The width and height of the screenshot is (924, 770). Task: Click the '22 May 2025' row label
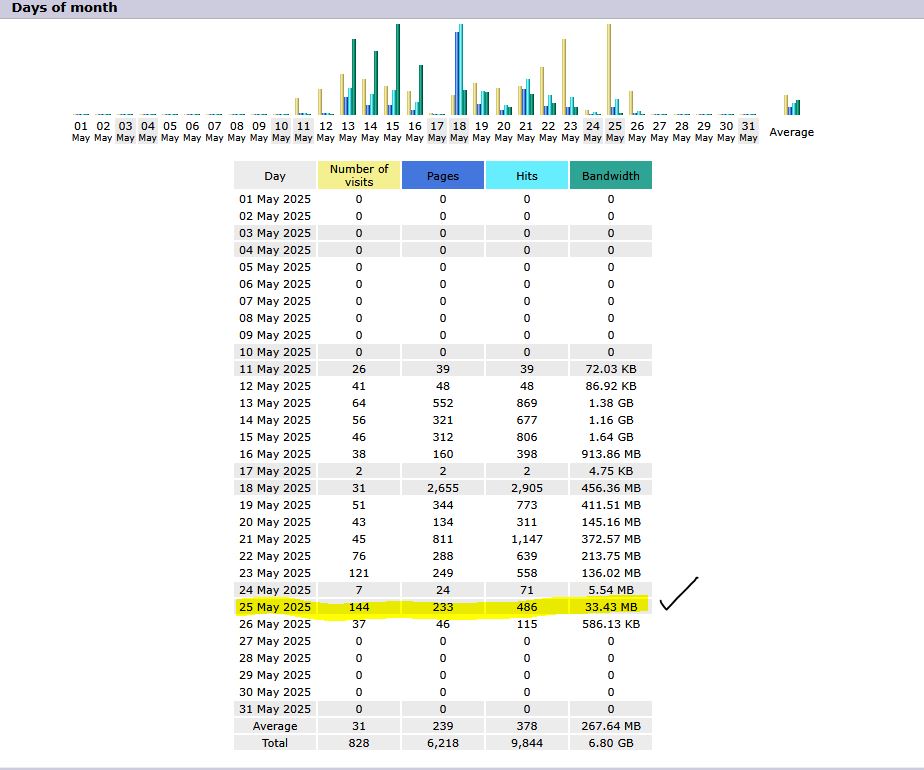coord(275,556)
